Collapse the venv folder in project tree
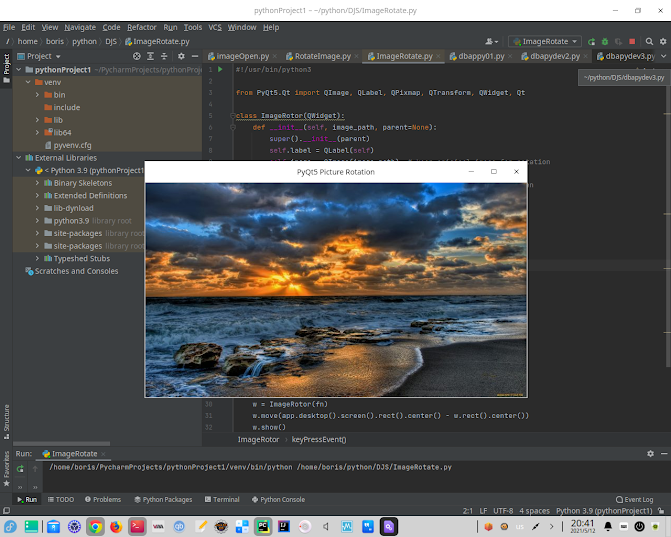The image size is (671, 537). coord(29,82)
